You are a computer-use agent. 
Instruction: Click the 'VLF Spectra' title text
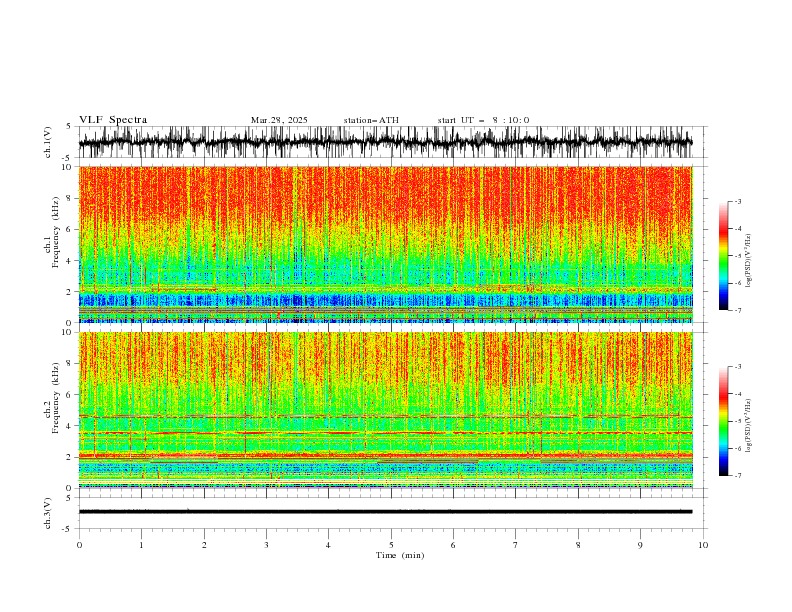tap(113, 120)
